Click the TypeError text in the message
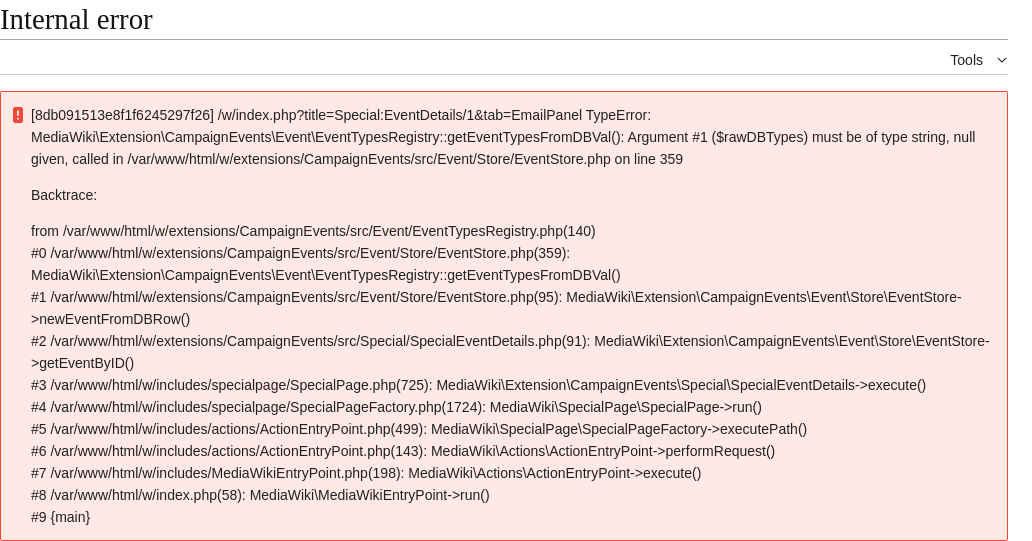The image size is (1032, 541). (618, 115)
